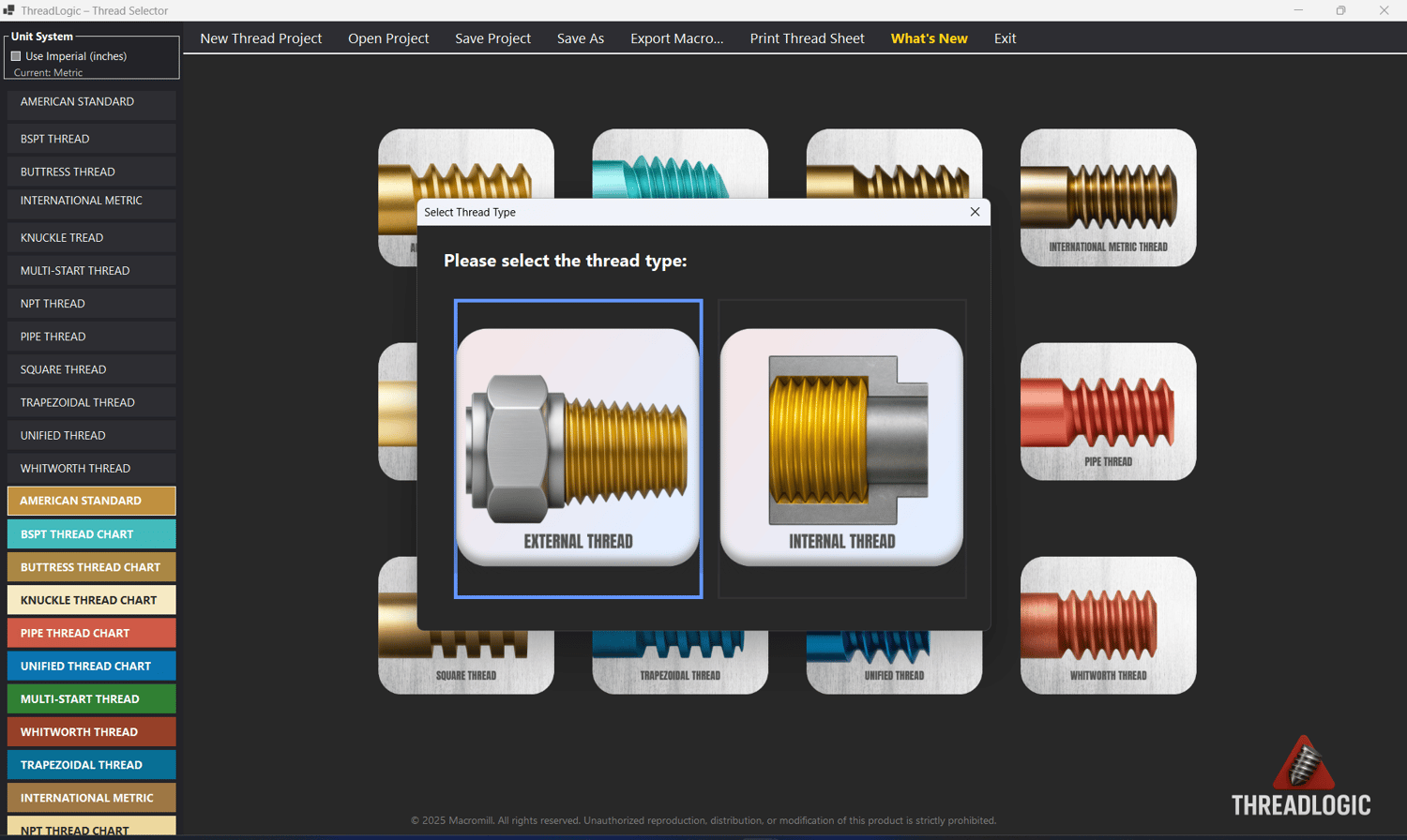Open green MULTI-START THREAD chart button
The height and width of the screenshot is (840, 1407).
click(x=91, y=699)
